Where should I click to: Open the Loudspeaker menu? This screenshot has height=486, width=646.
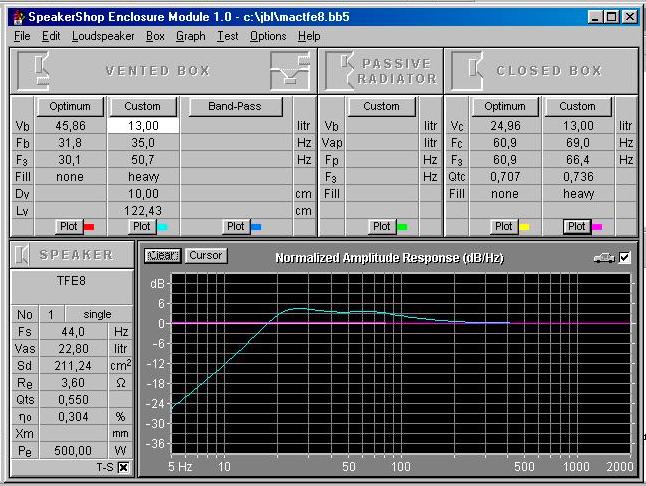[x=103, y=36]
